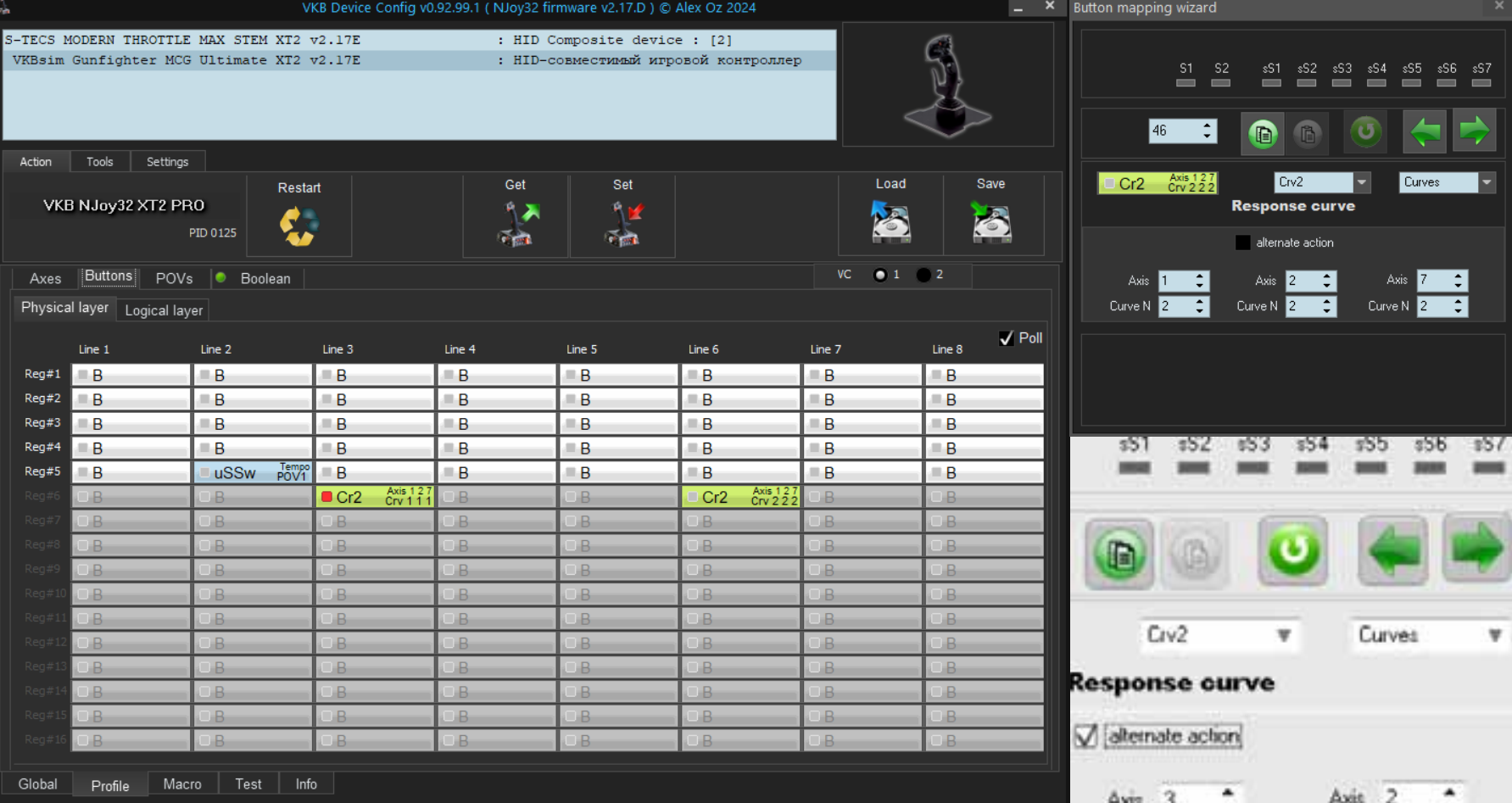The height and width of the screenshot is (803, 1512).
Task: Select VC radio option 2
Action: point(923,275)
